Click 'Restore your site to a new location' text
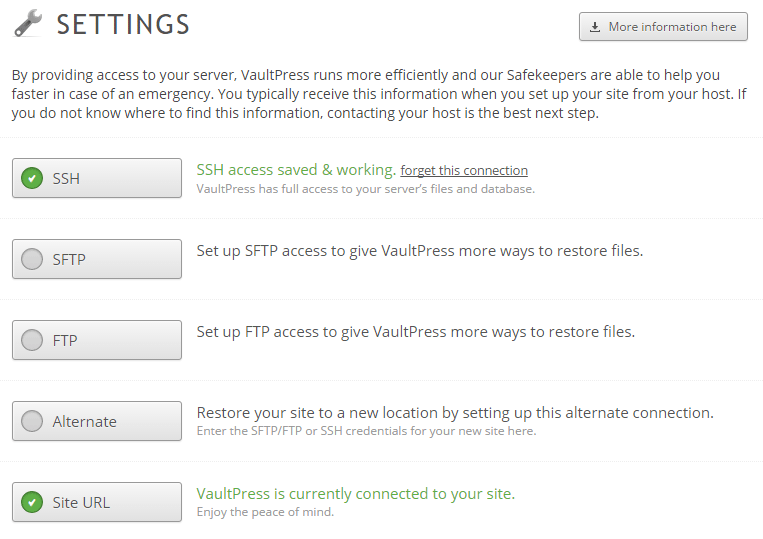 (x=454, y=413)
